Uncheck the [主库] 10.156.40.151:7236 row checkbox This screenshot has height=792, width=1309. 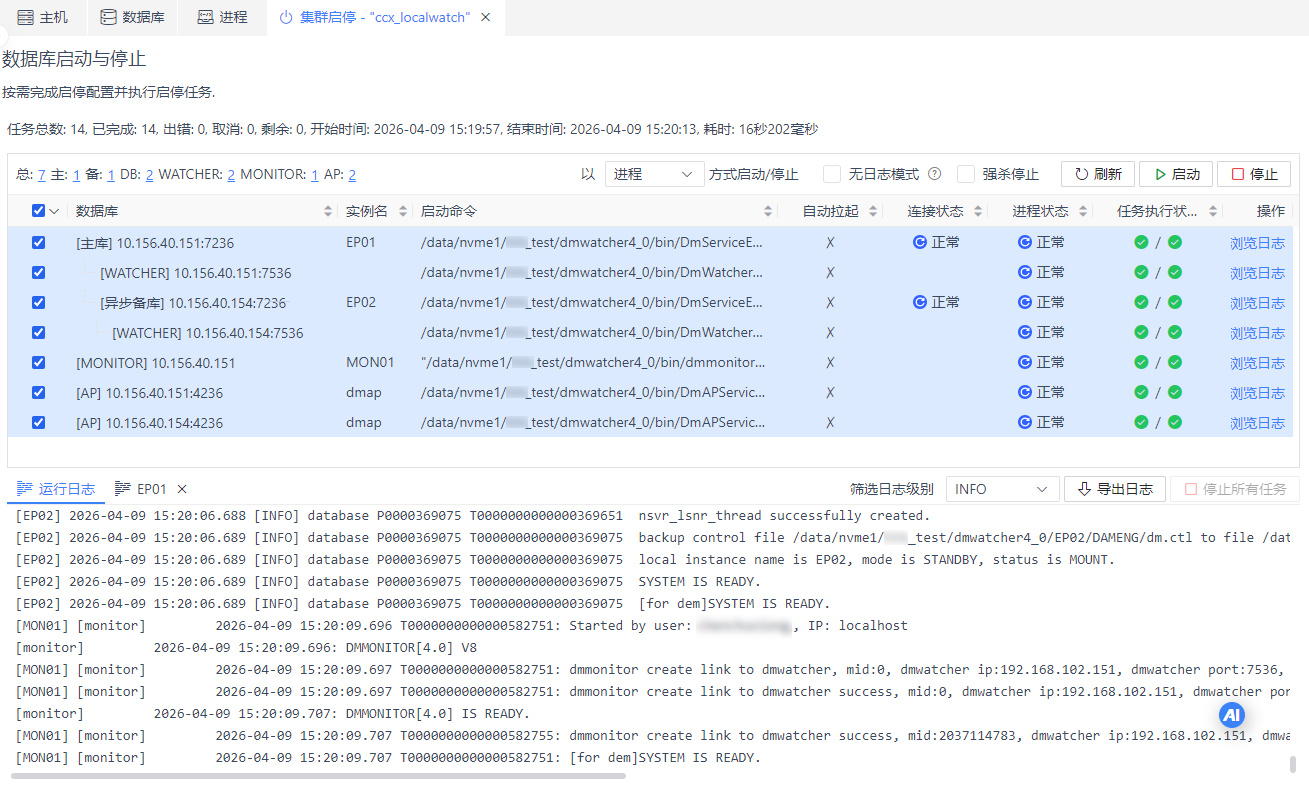(x=38, y=242)
